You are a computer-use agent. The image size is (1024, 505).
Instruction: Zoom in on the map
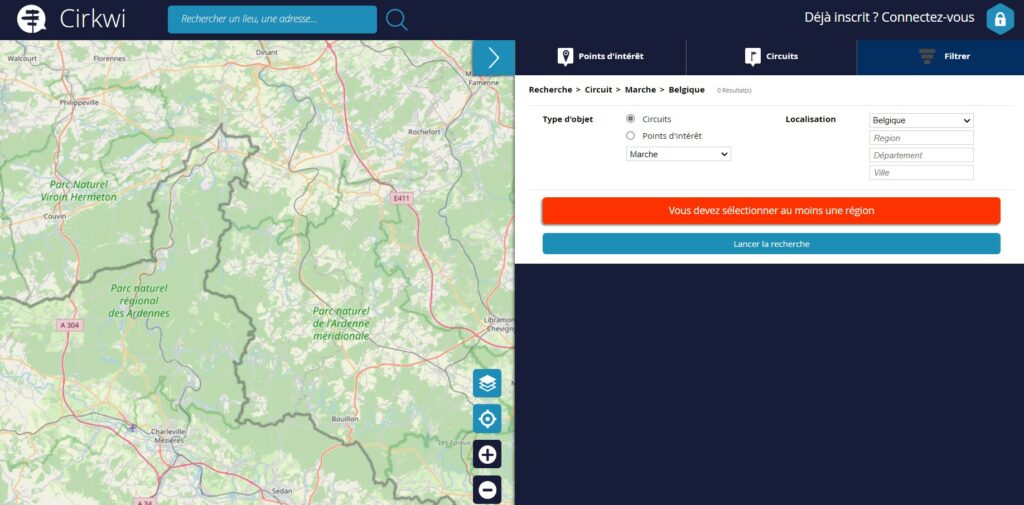[487, 454]
